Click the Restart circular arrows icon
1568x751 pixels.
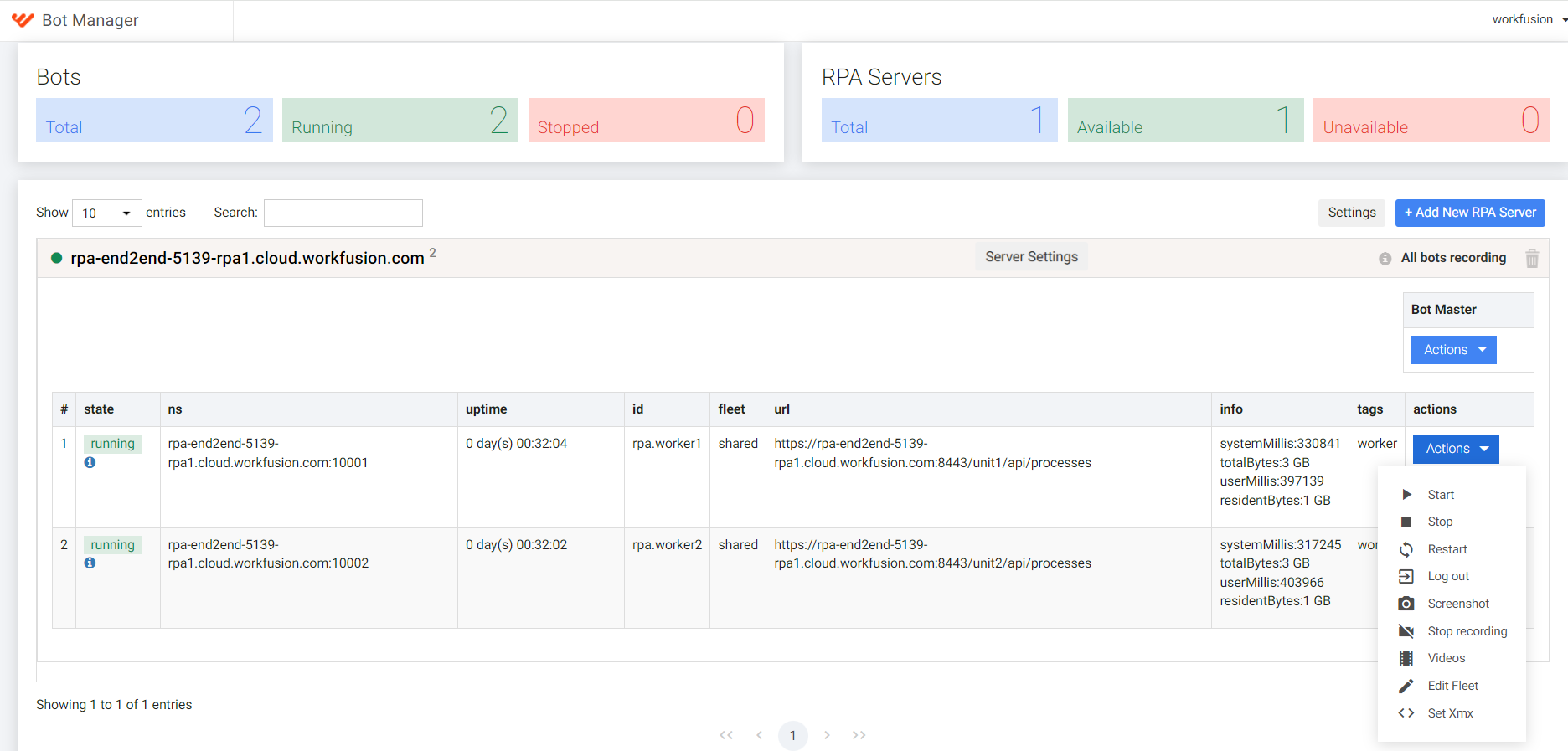(x=1406, y=549)
